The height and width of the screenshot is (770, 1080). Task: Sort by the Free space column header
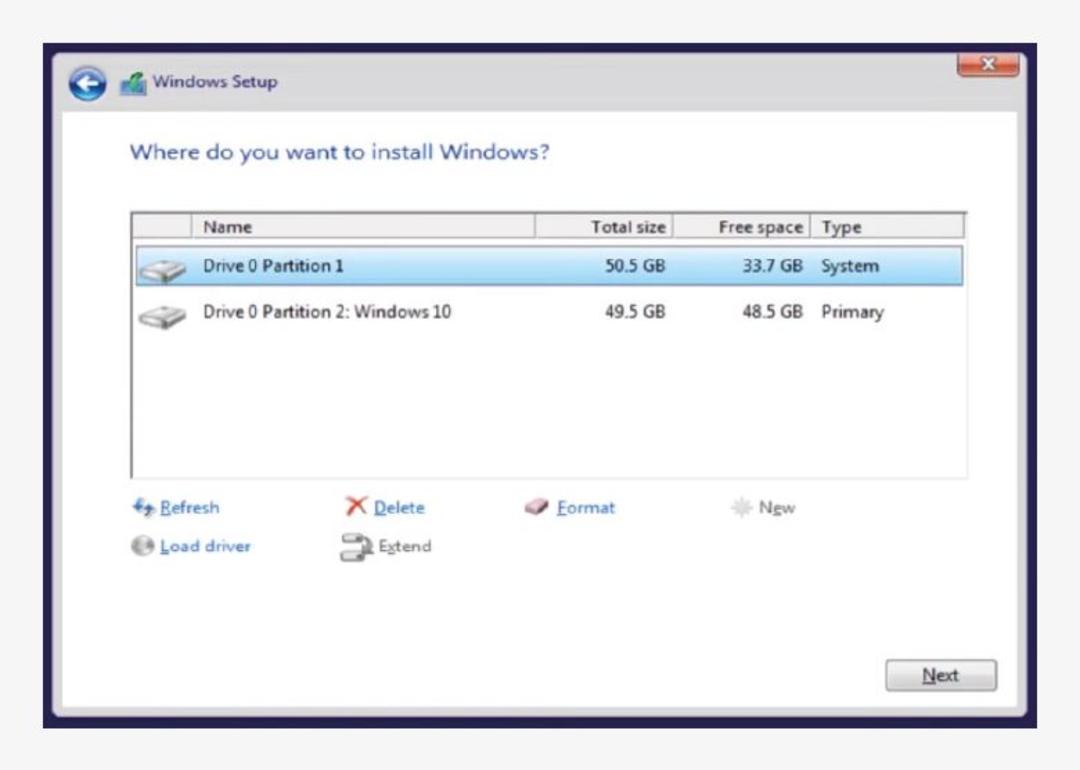coord(742,227)
